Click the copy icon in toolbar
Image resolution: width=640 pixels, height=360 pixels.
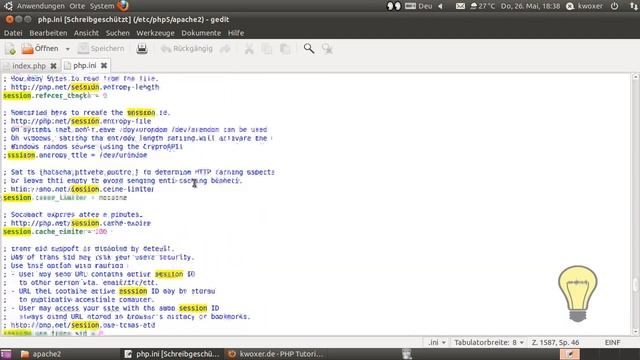coord(267,49)
